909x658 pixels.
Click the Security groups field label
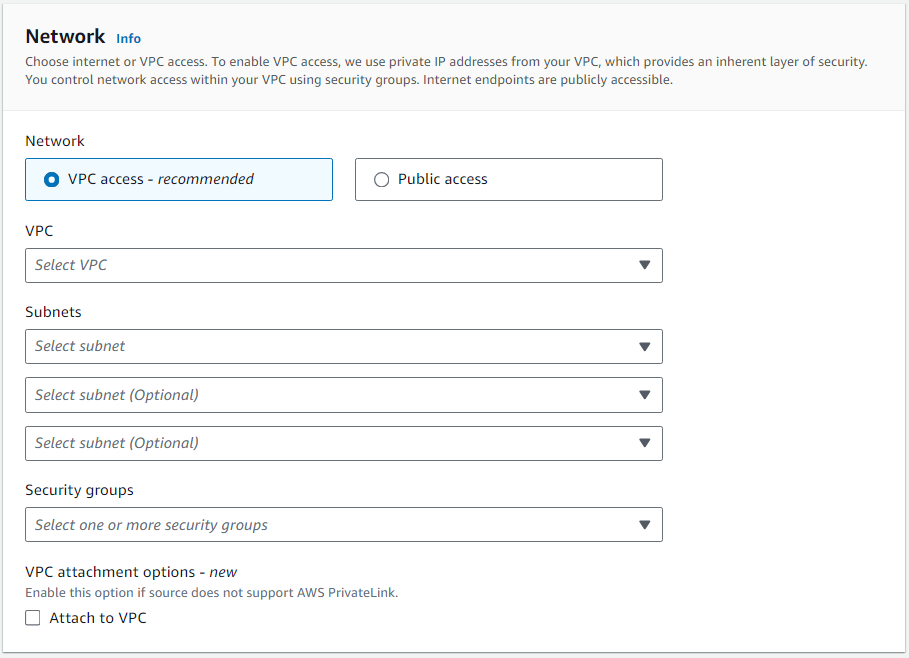click(79, 490)
